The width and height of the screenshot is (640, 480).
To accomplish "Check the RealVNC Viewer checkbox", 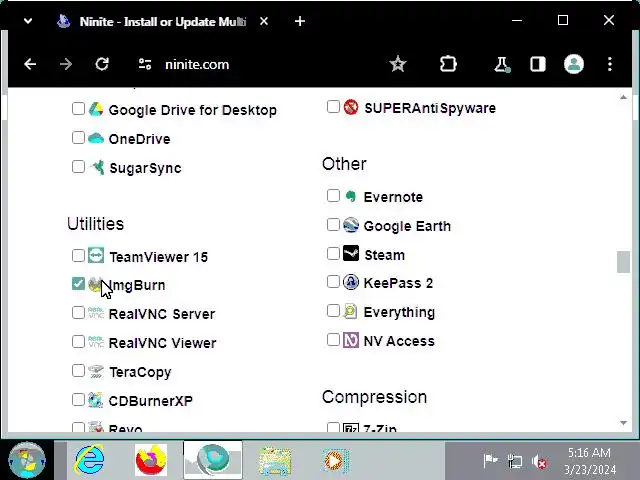I will pyautogui.click(x=78, y=342).
